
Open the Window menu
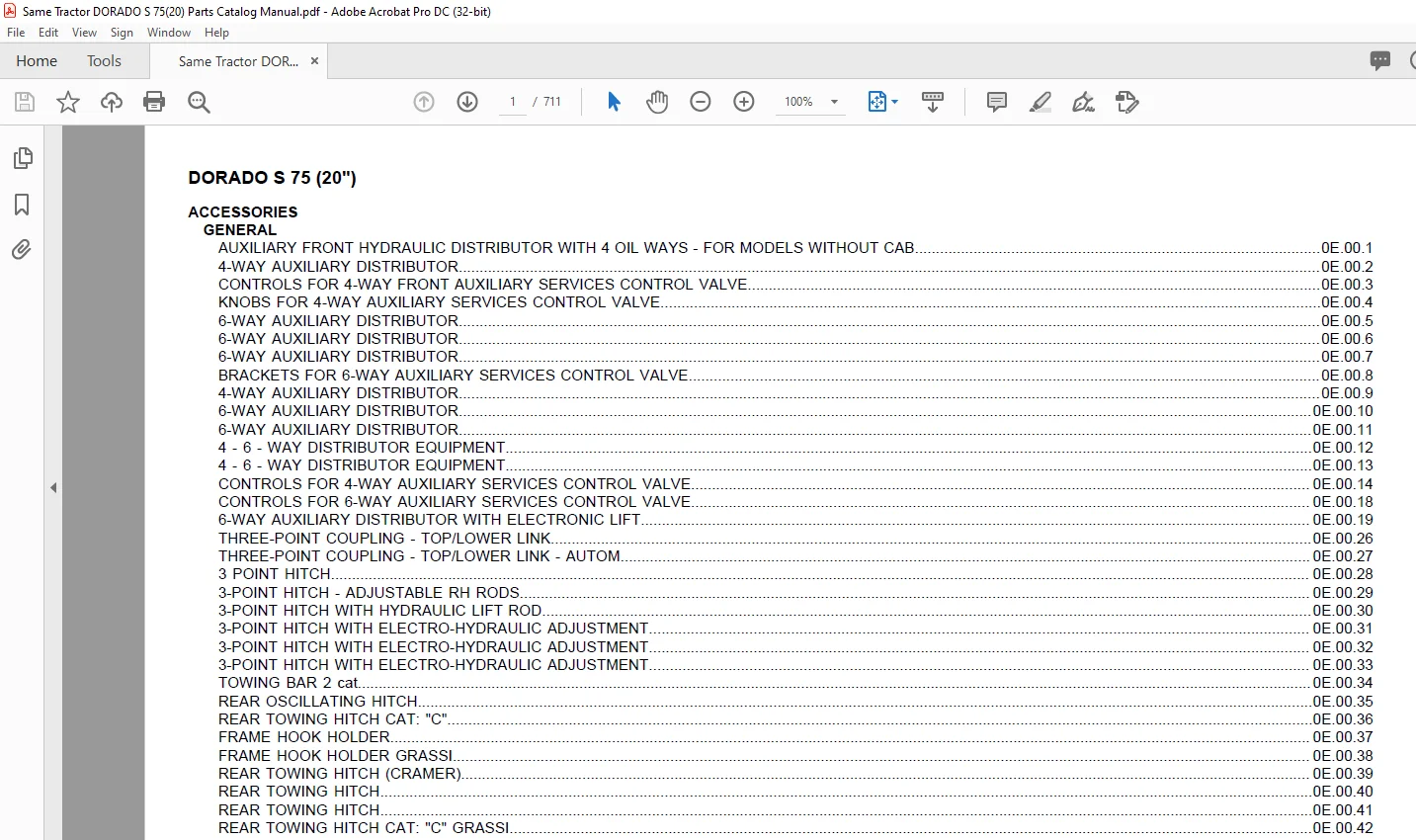tap(169, 33)
